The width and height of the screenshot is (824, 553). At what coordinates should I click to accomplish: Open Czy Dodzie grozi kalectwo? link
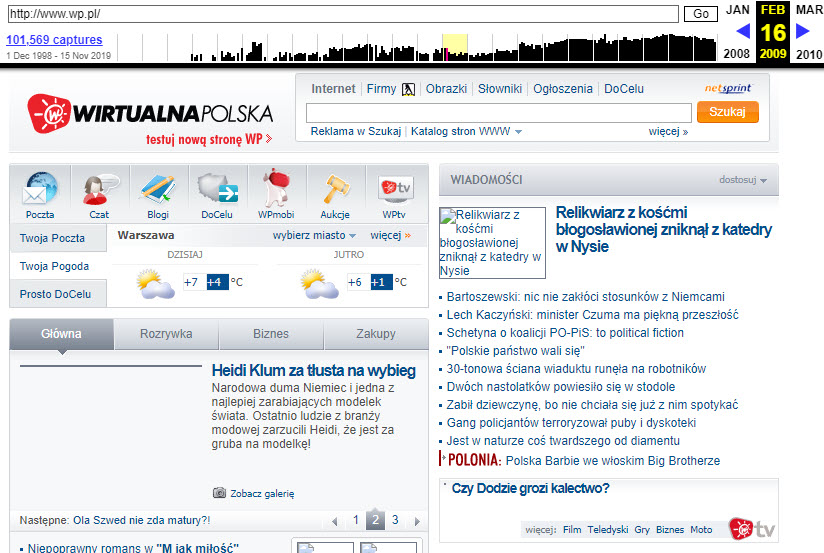(531, 488)
